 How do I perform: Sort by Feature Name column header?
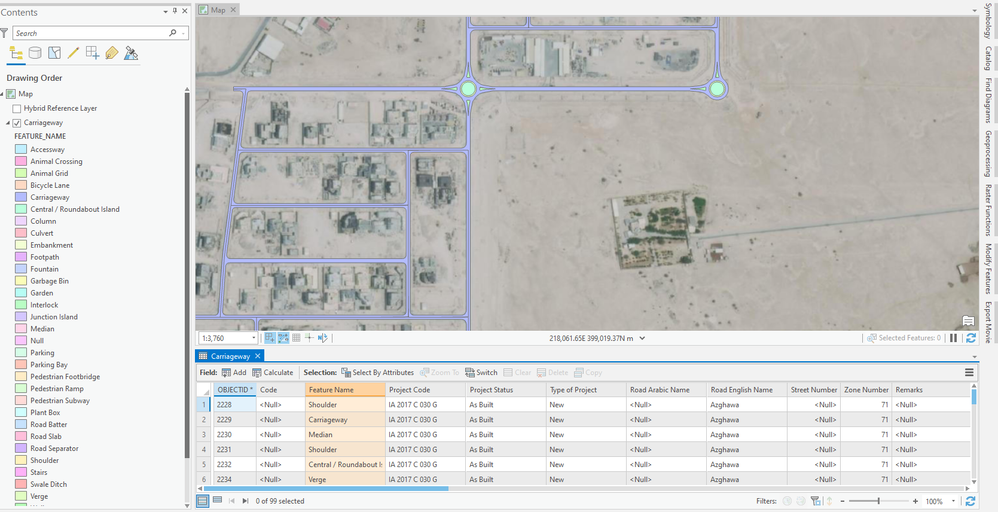coord(345,390)
